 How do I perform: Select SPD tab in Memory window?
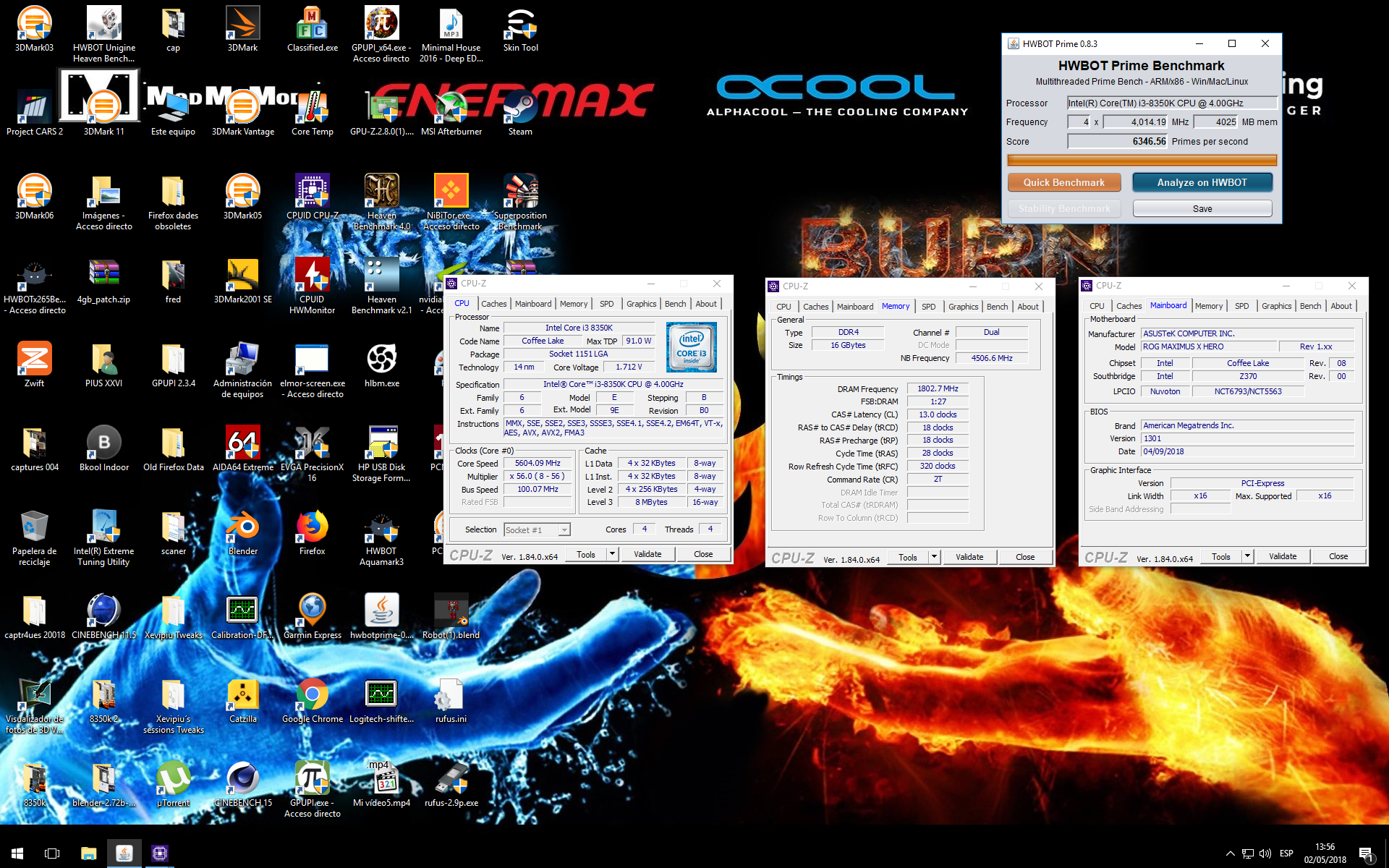pos(929,307)
